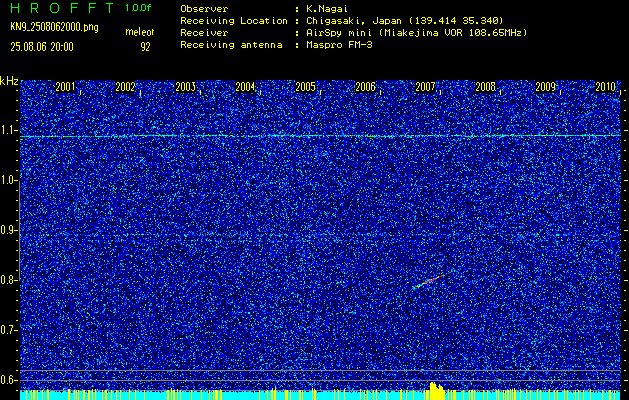The image size is (629, 400).
Task: Click the 0.6 kHz axis label
Action: click(8, 380)
